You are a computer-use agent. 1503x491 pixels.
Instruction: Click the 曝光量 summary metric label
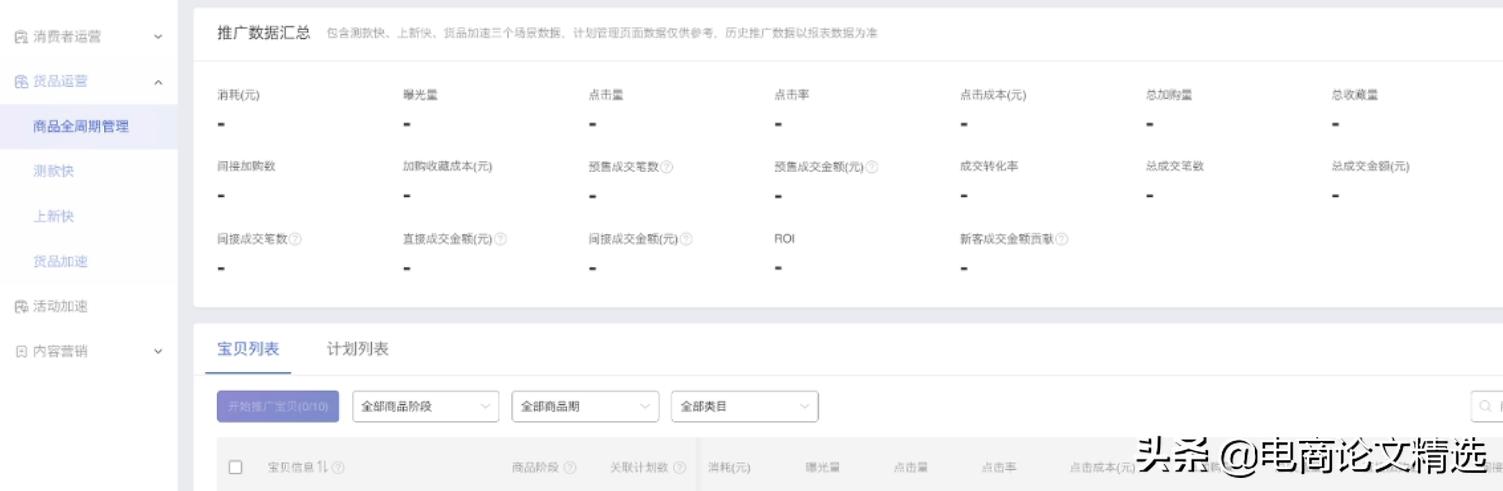[420, 95]
